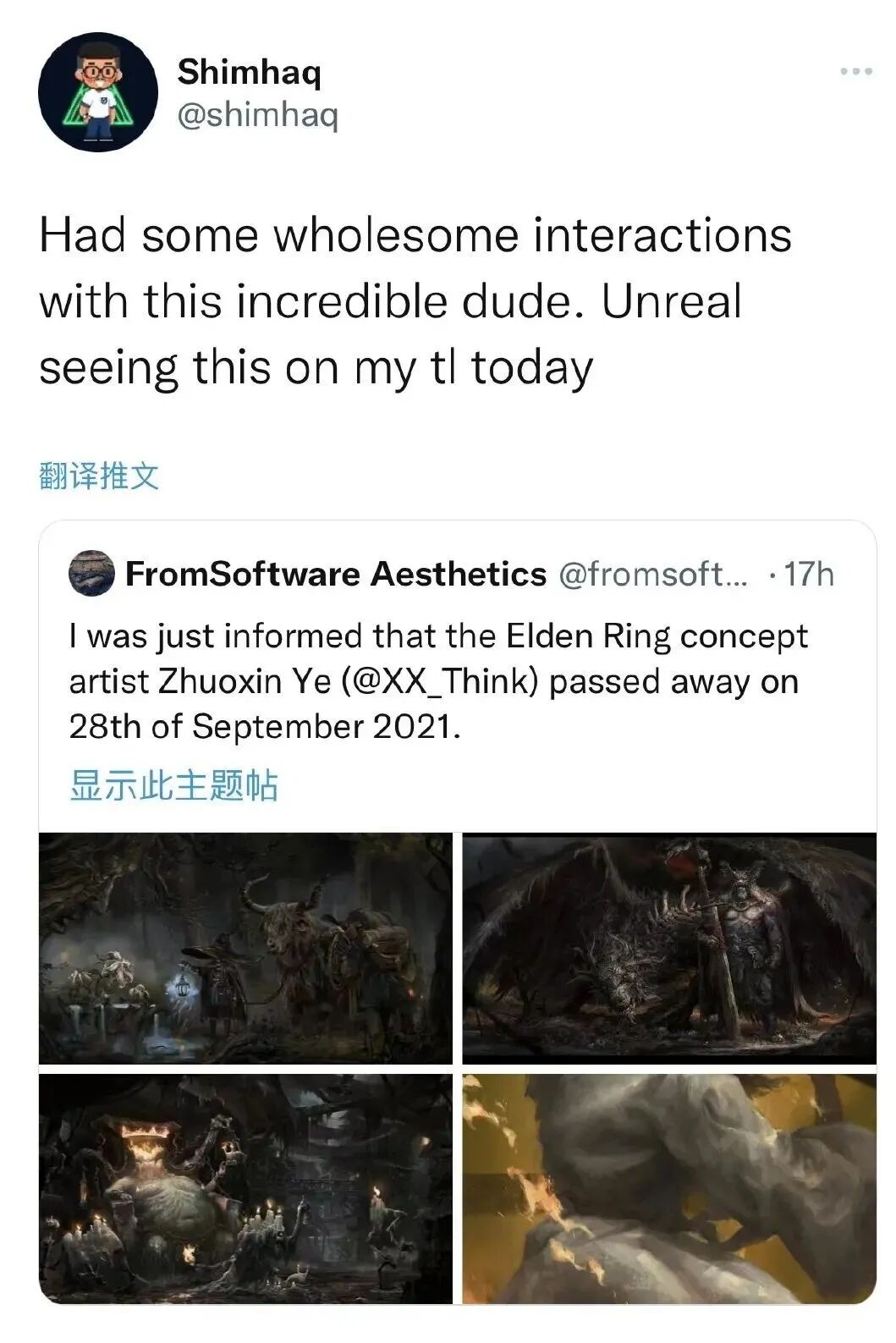Open the candlelit creature artwork
The width and height of the screenshot is (896, 1343).
(245, 1188)
